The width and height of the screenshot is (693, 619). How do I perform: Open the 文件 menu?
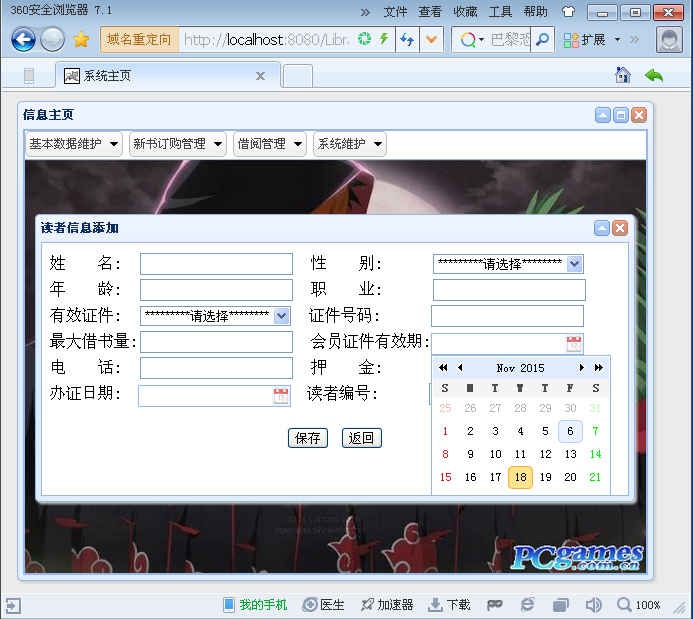395,12
